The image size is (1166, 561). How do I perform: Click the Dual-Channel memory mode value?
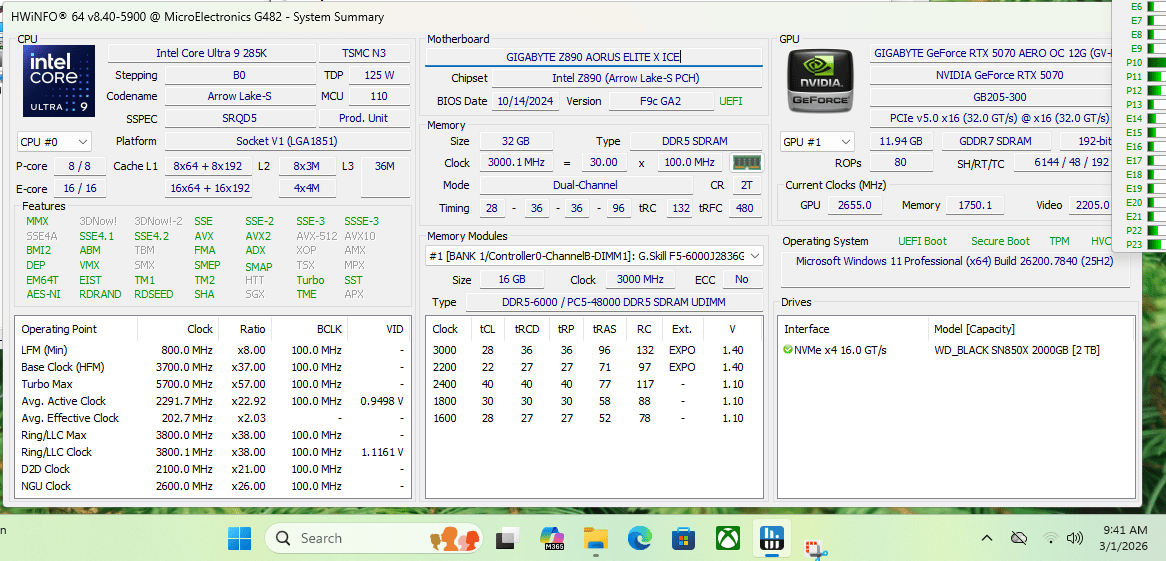tap(584, 185)
